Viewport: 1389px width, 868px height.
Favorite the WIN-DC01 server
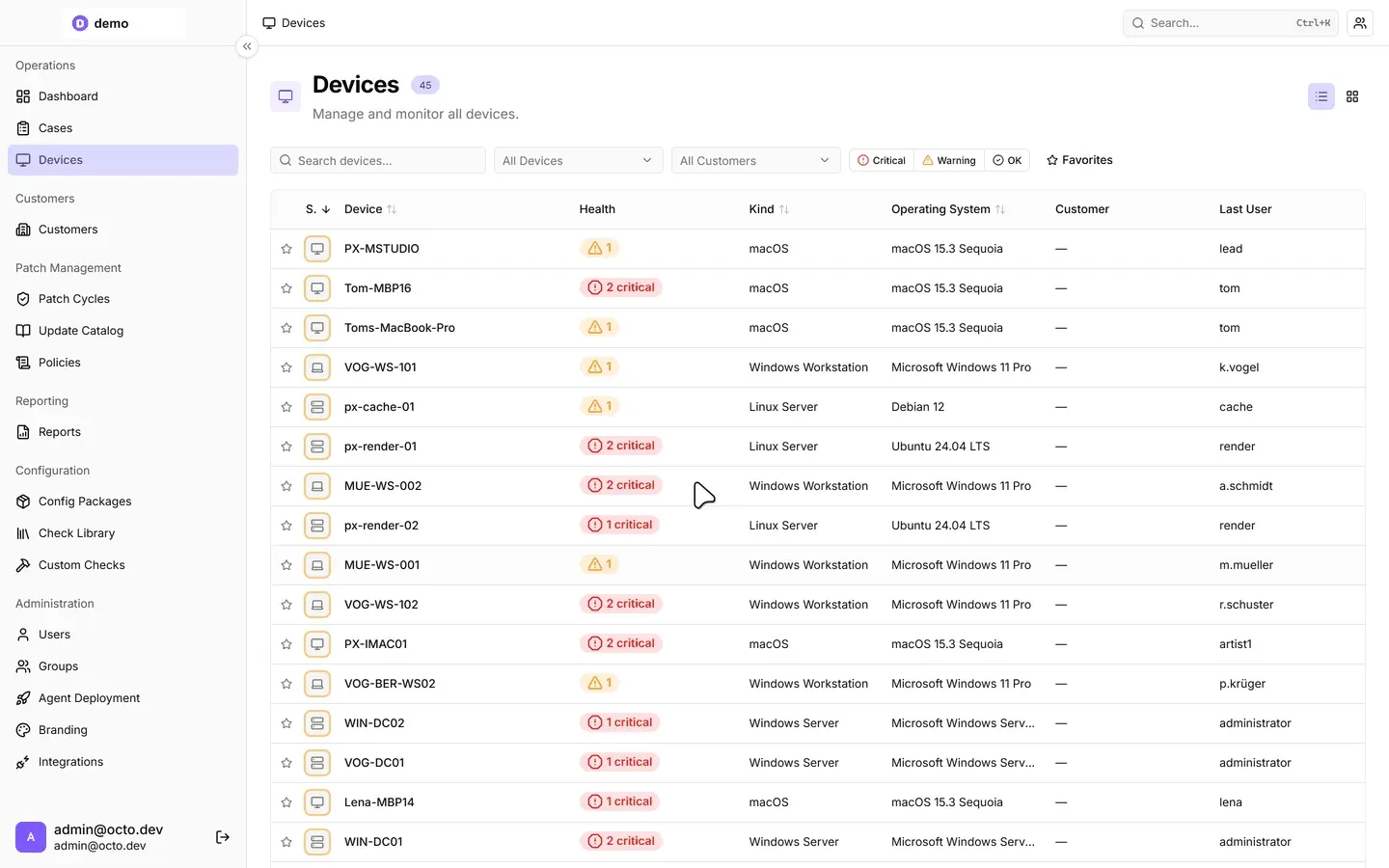pyautogui.click(x=286, y=842)
